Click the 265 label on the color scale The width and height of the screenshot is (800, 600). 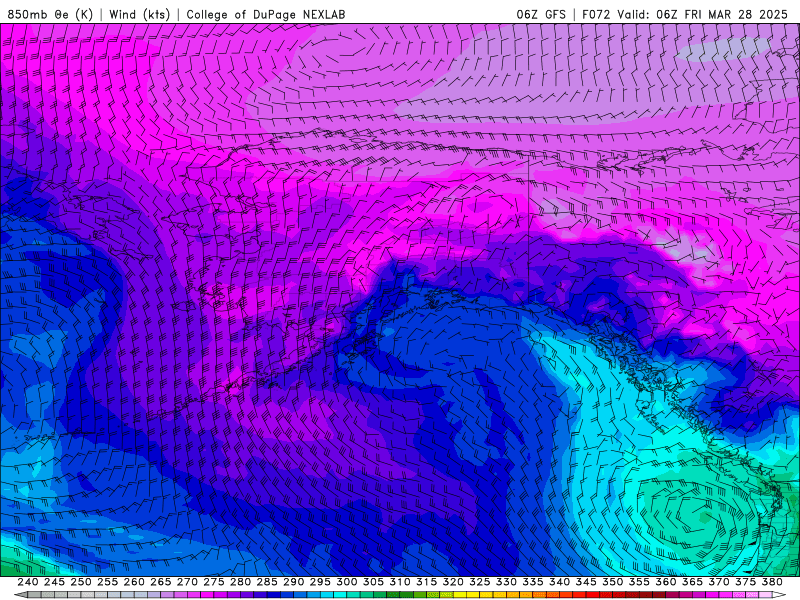coord(160,582)
